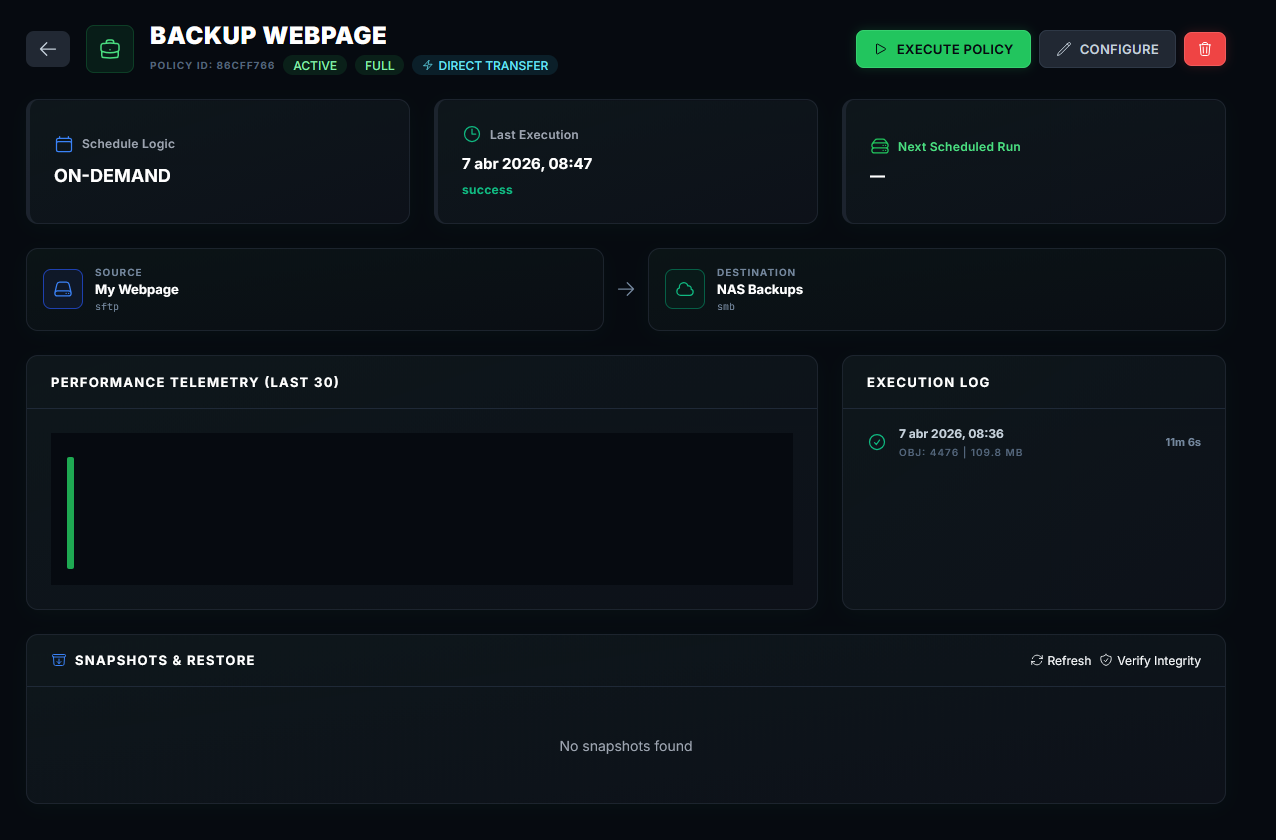This screenshot has height=840, width=1276.
Task: Click the 11m 6s duration value
Action: 1183,442
